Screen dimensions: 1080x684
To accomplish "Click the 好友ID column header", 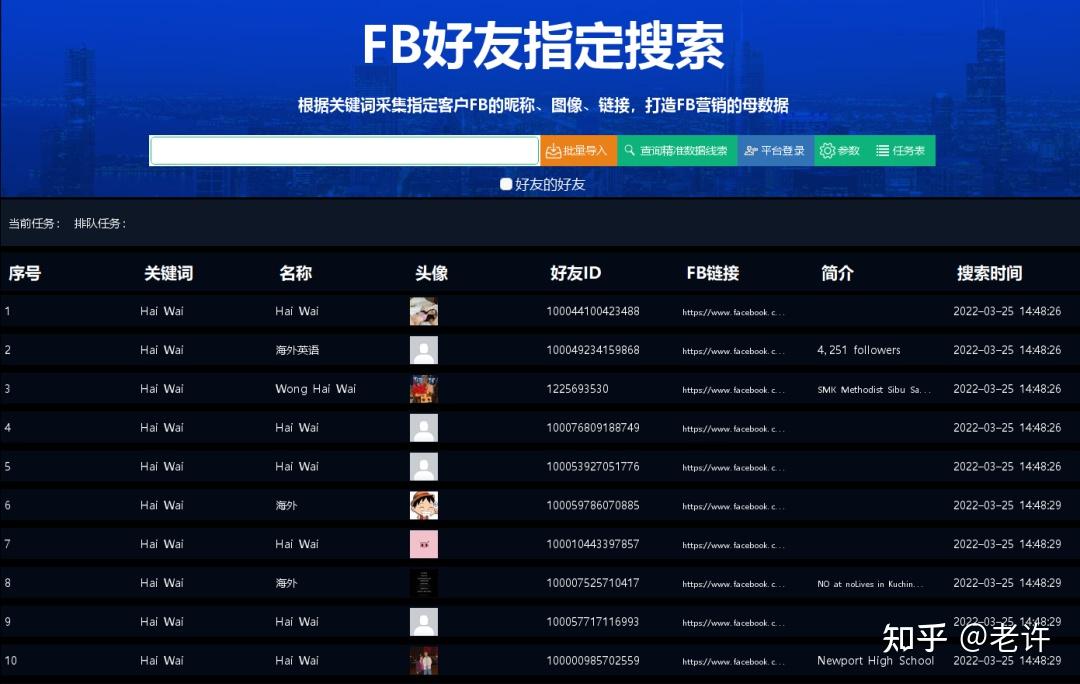I will tap(576, 273).
